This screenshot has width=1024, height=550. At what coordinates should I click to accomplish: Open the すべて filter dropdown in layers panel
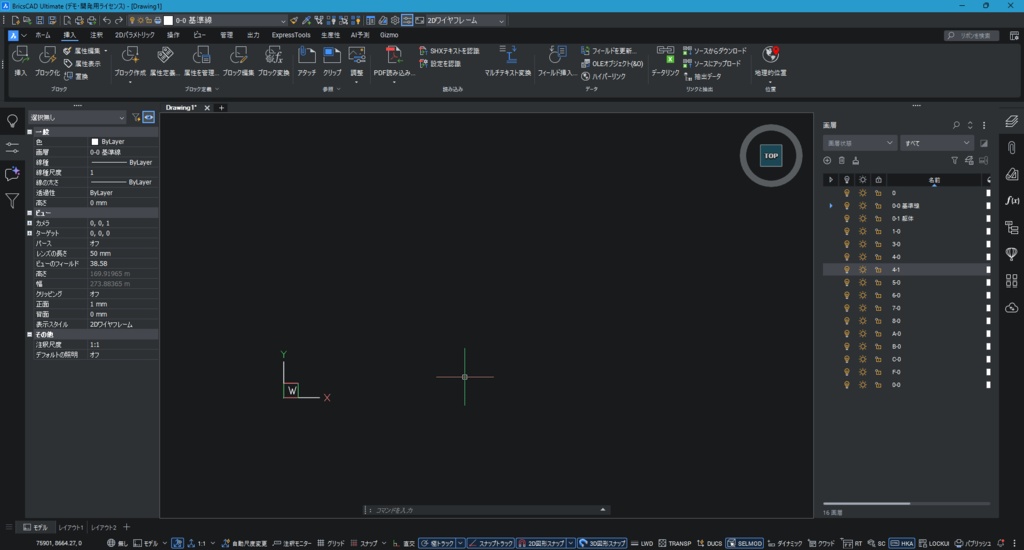(x=936, y=143)
